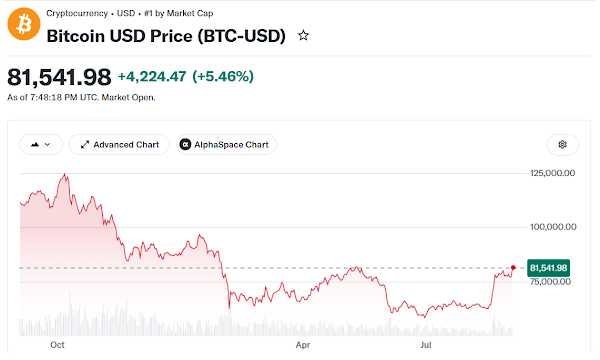The width and height of the screenshot is (600, 360).
Task: Click the red current price dot on chart
Action: (x=513, y=267)
